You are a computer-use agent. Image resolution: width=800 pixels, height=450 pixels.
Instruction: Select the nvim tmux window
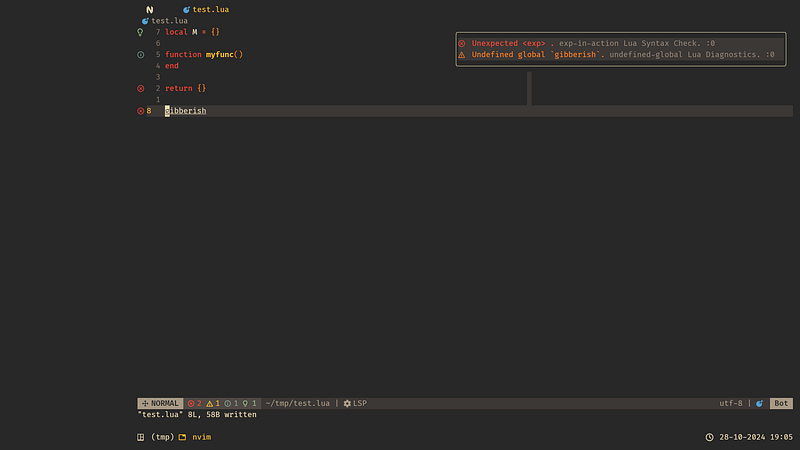tap(202, 437)
